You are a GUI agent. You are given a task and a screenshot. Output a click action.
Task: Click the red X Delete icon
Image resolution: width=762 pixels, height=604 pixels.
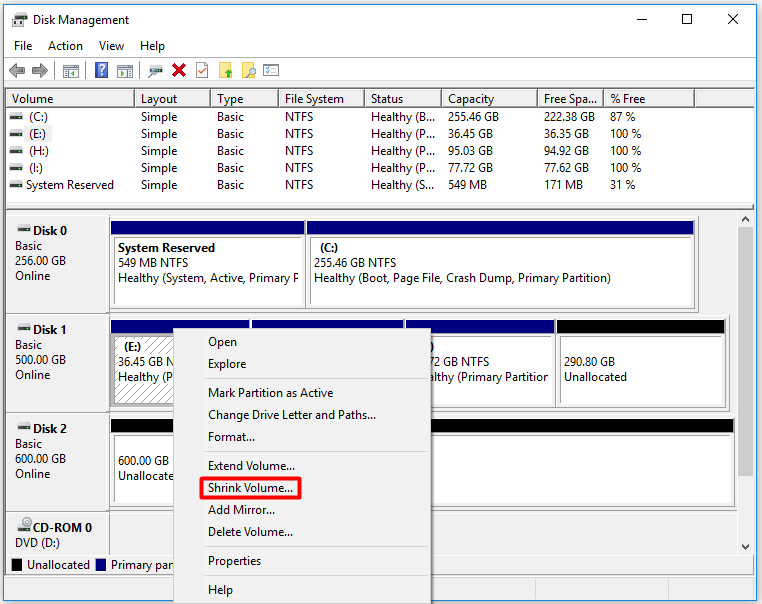[x=179, y=70]
